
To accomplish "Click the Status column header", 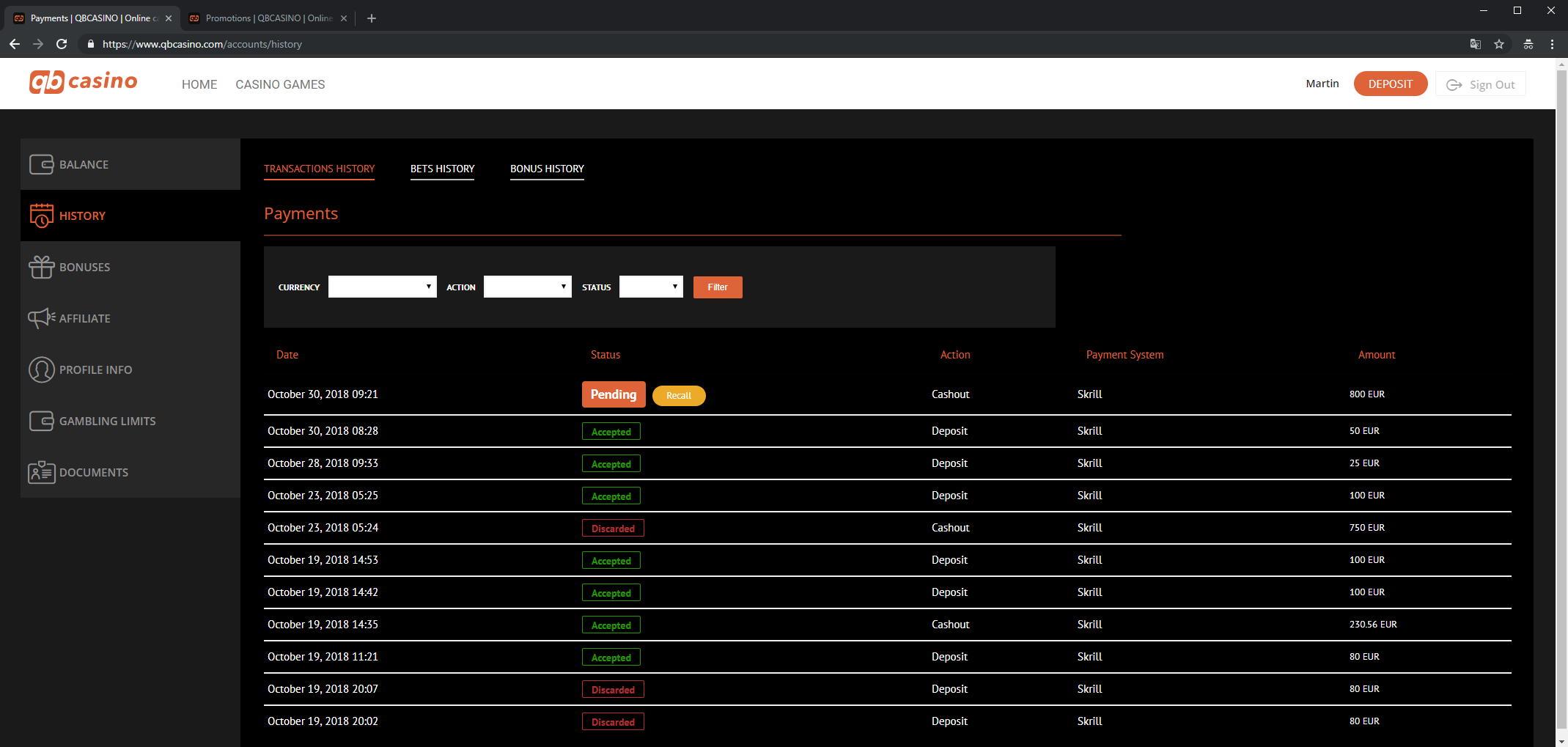I will coord(606,355).
